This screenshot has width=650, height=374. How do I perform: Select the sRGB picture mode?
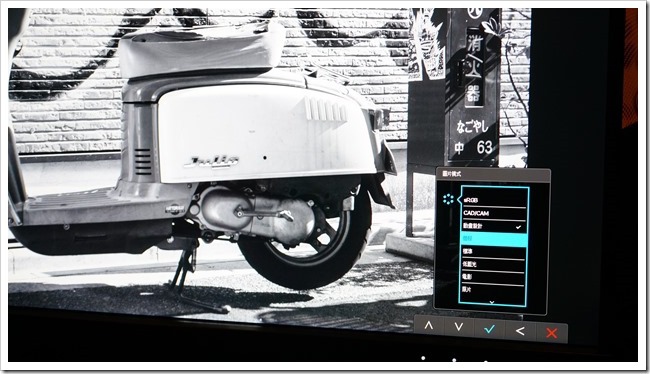tap(494, 200)
